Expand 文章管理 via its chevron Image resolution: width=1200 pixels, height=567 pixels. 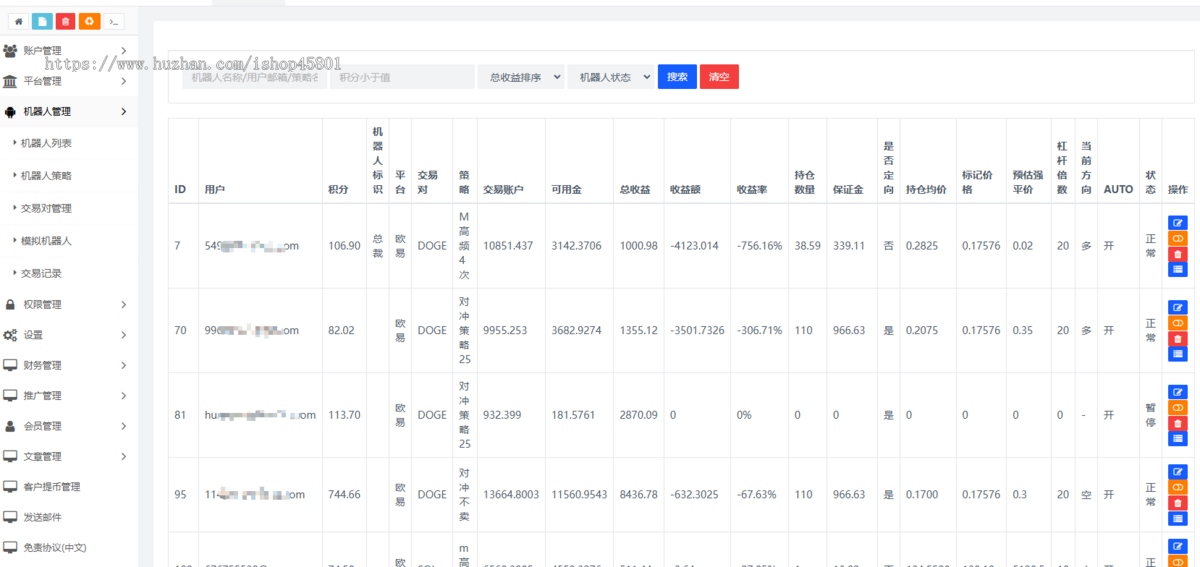[x=123, y=456]
